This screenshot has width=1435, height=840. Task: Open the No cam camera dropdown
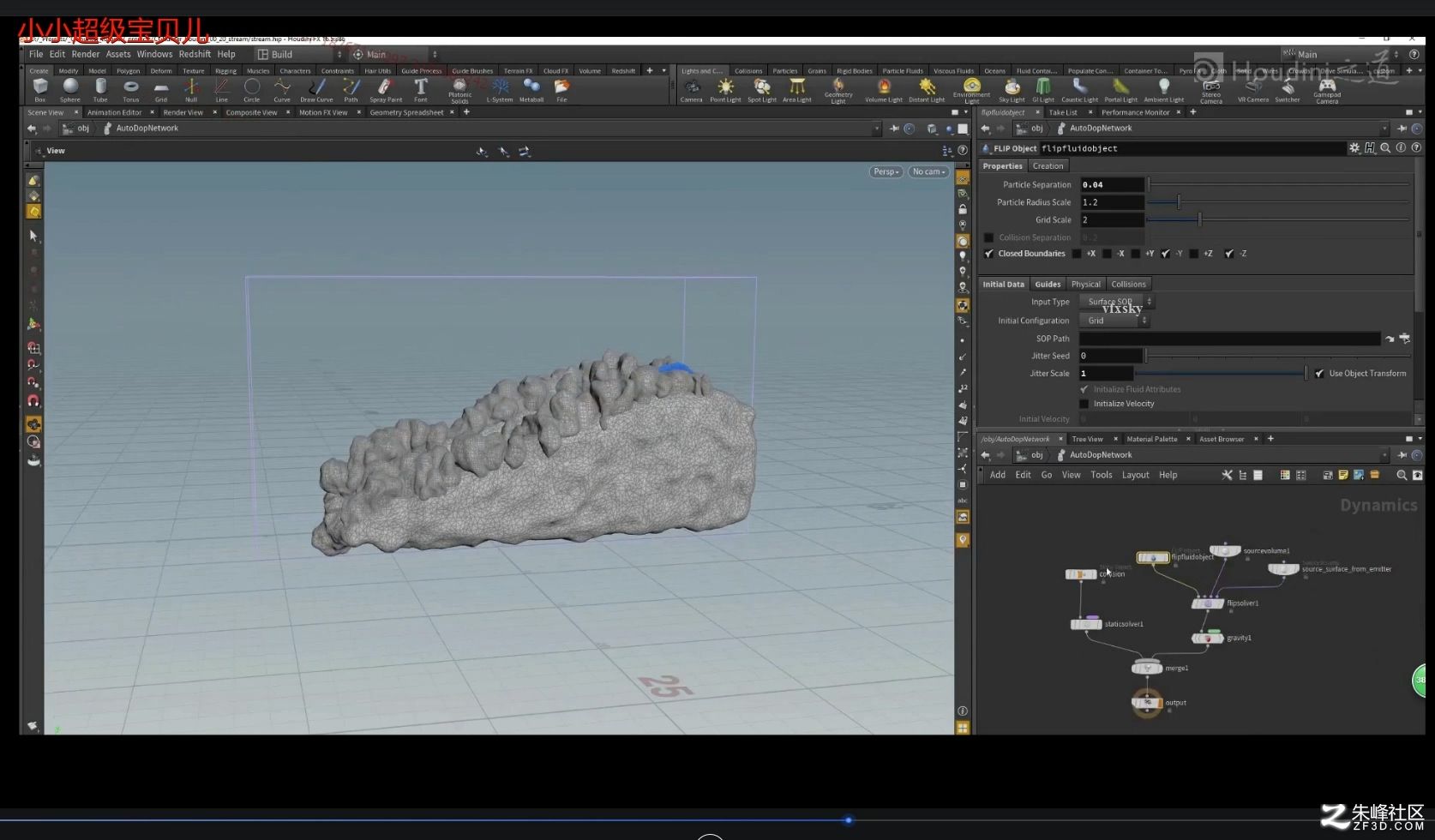pos(928,171)
